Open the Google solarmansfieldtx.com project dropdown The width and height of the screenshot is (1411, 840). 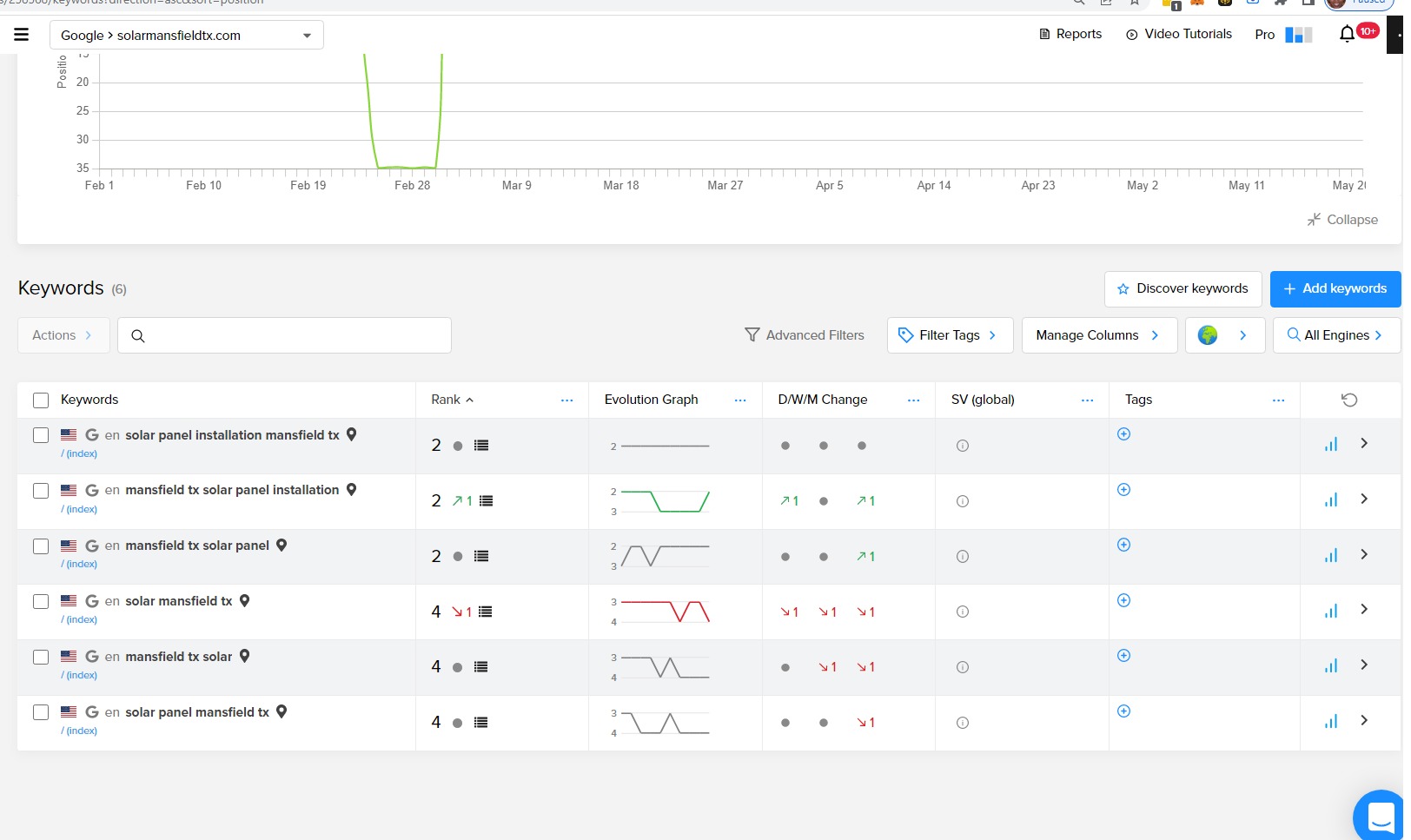click(187, 36)
